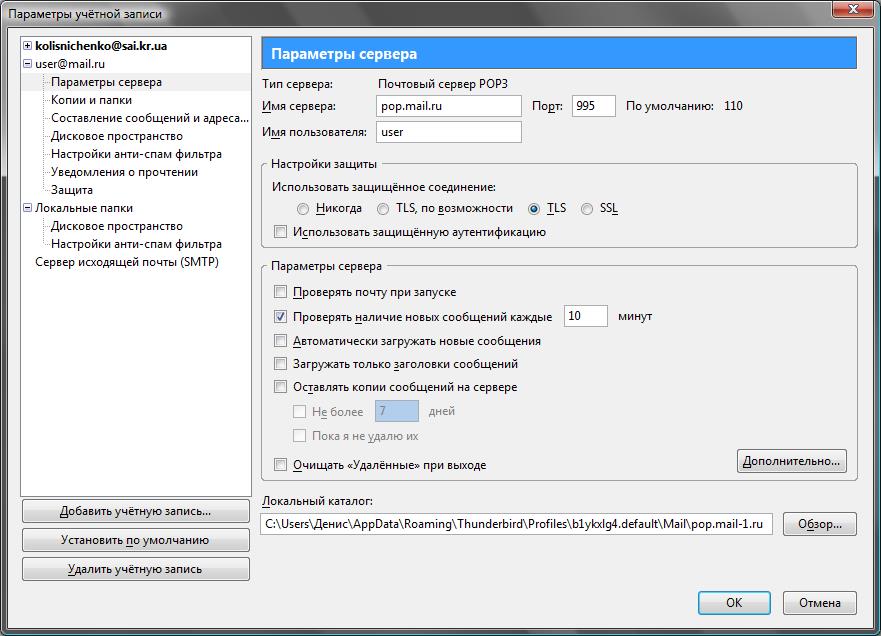The height and width of the screenshot is (636, 881).
Task: Click Удалить учётную запись button
Action: [135, 569]
